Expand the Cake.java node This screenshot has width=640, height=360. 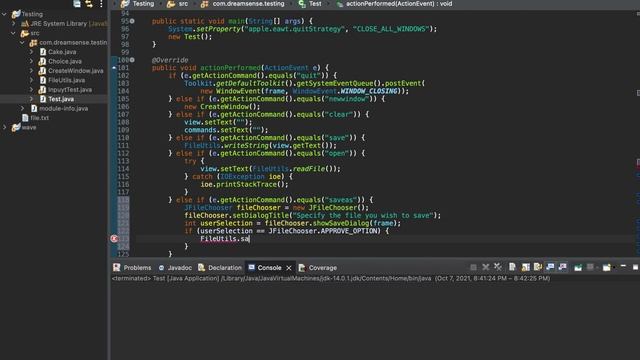point(31,52)
